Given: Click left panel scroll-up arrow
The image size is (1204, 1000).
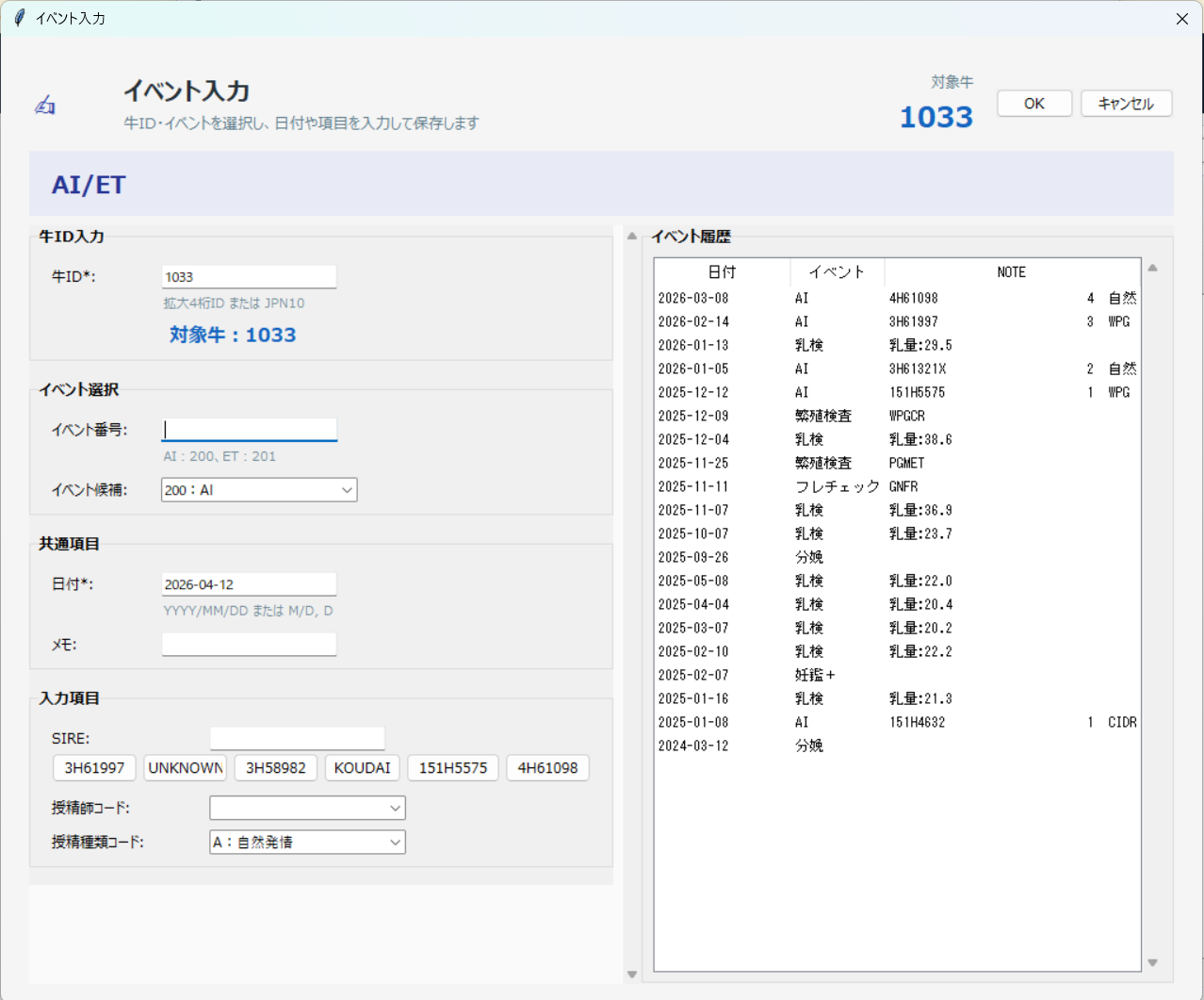Looking at the screenshot, I should coord(632,236).
